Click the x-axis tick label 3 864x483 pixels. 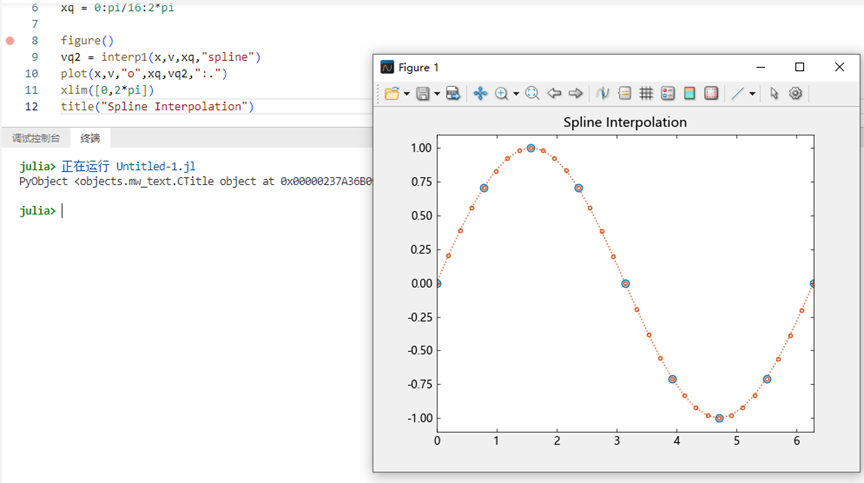(617, 441)
